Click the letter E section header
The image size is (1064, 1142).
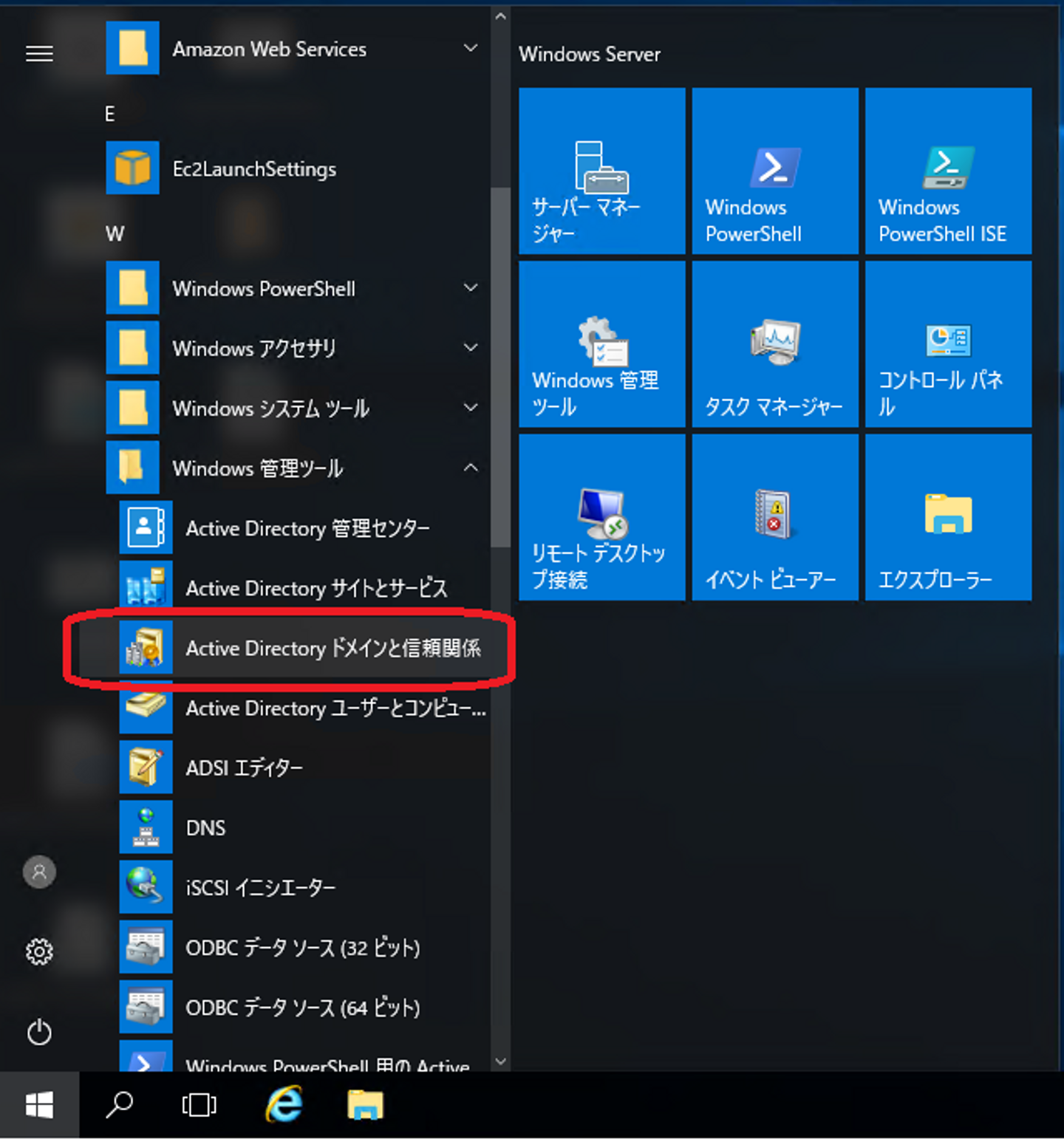110,114
